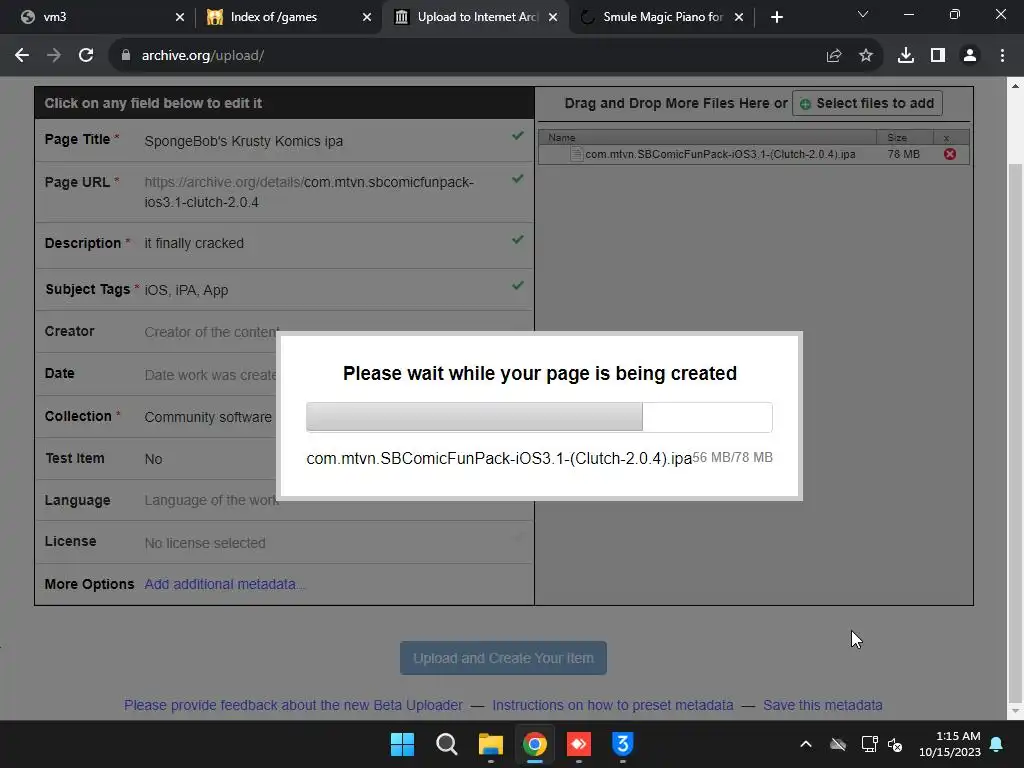Click the file icon beside ipa filename
Viewport: 1024px width, 768px height.
click(575, 154)
